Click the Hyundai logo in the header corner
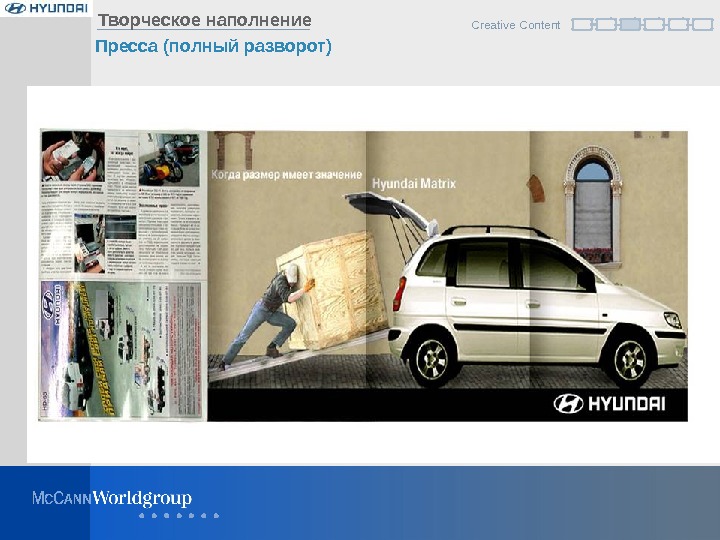 pos(46,8)
